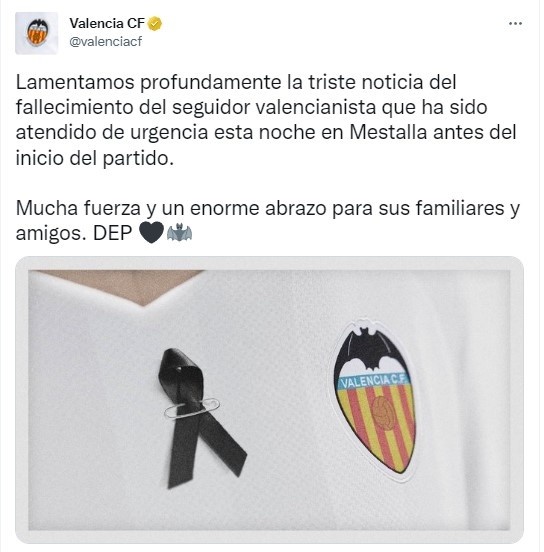Image resolution: width=544 pixels, height=552 pixels.
Task: Click the Valencia C.F. crest on jersey
Action: pyautogui.click(x=376, y=400)
